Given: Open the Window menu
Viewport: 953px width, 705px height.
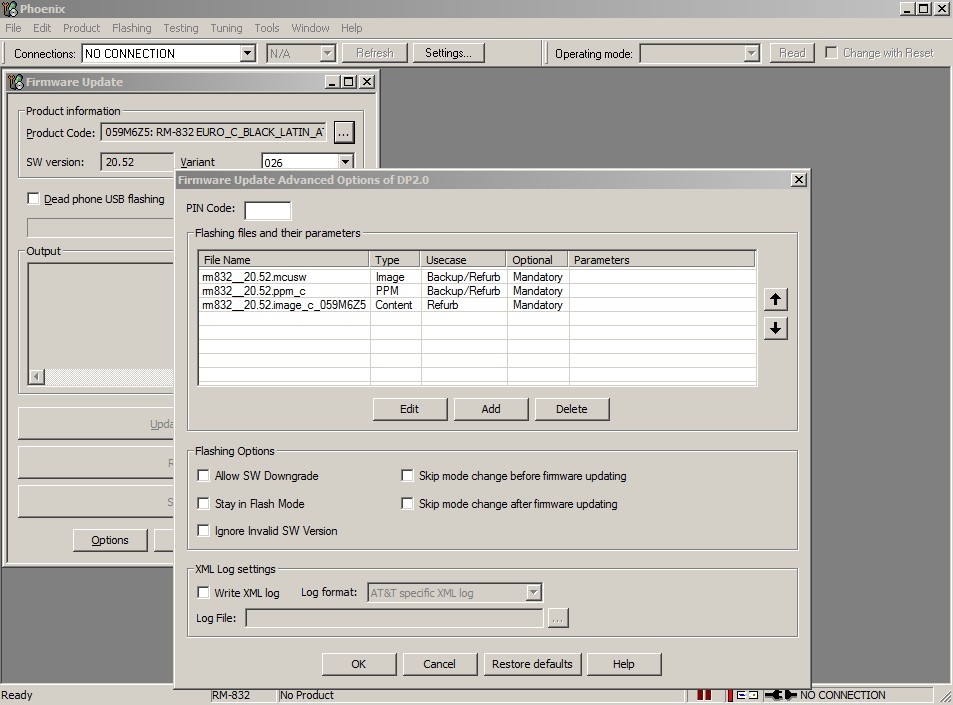Looking at the screenshot, I should pyautogui.click(x=310, y=28).
